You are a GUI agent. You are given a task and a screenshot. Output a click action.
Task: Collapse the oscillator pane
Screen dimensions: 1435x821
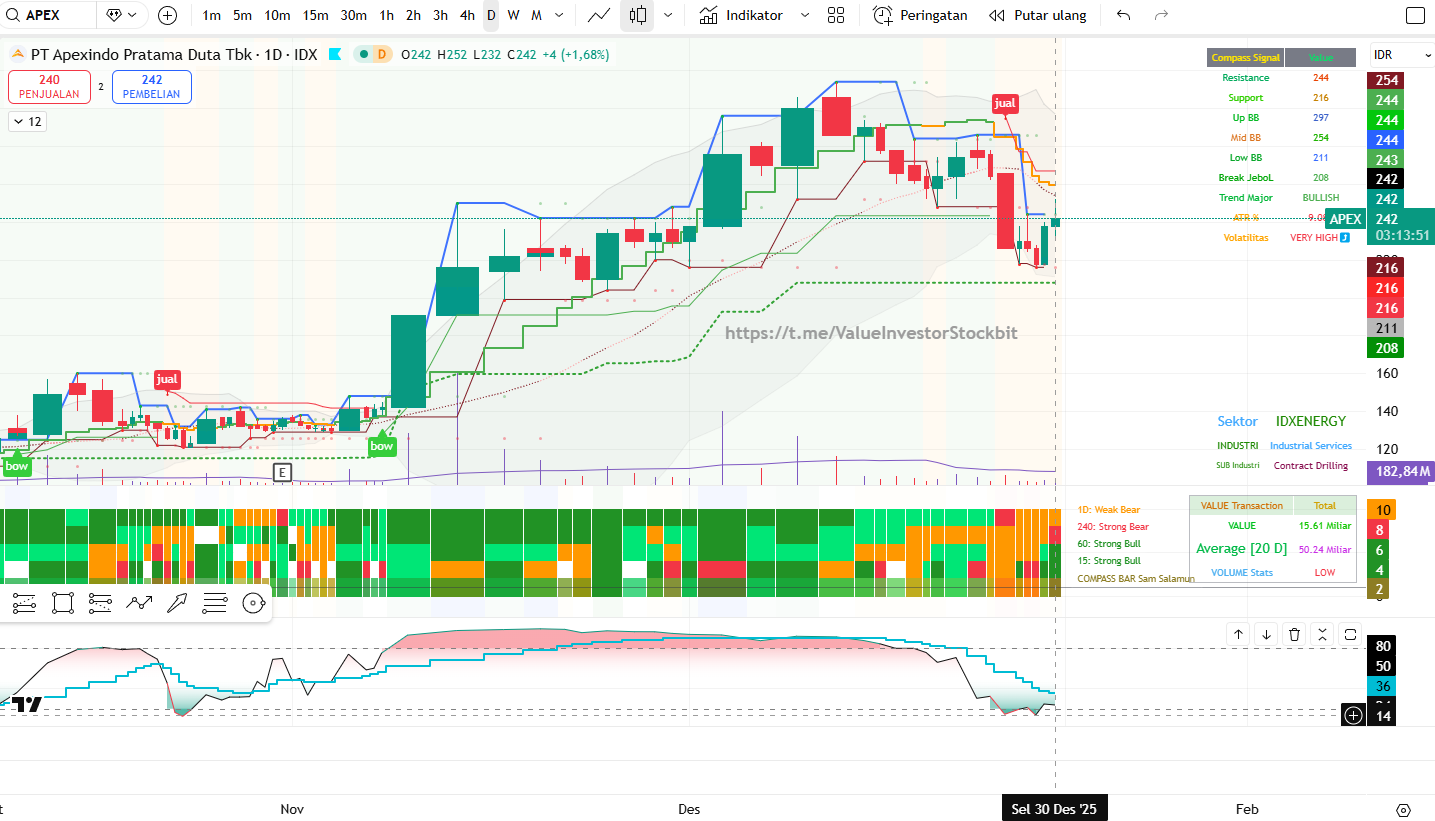[1322, 634]
